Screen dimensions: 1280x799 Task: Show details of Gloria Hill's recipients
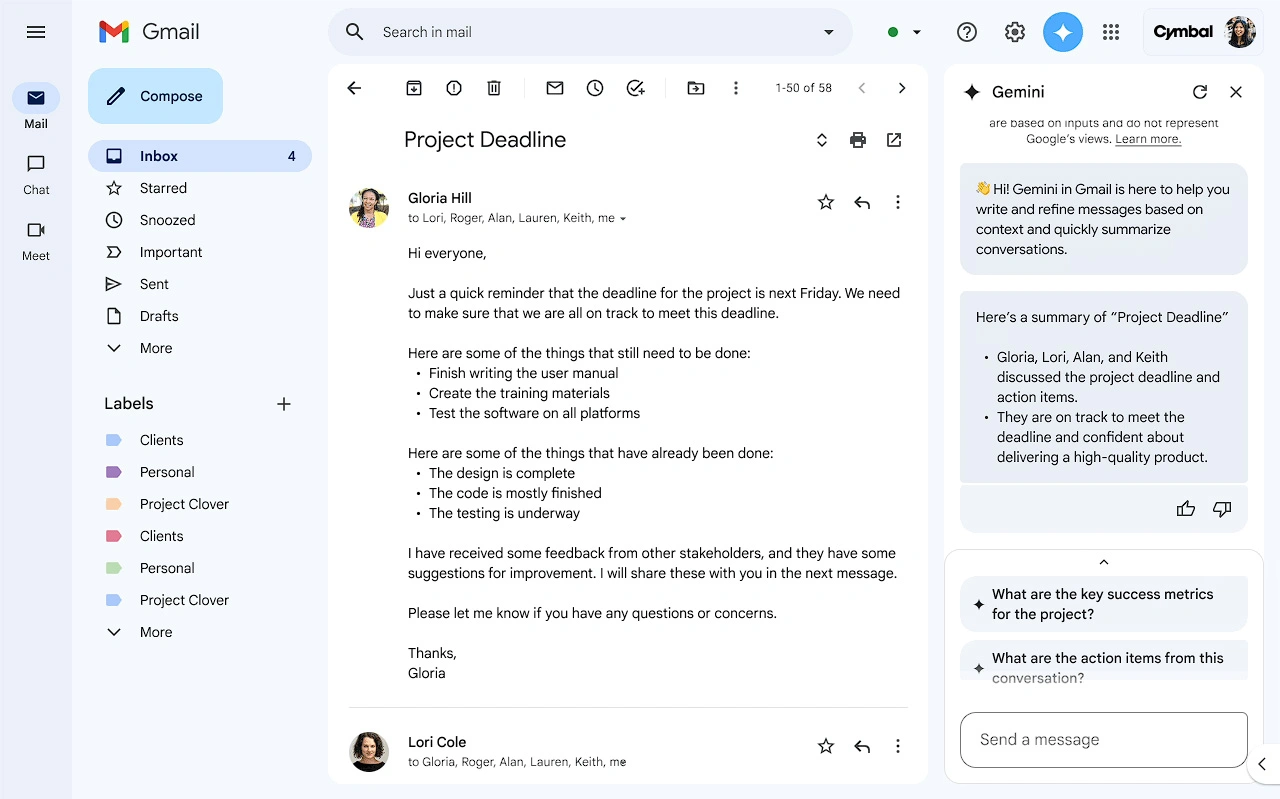(x=623, y=219)
